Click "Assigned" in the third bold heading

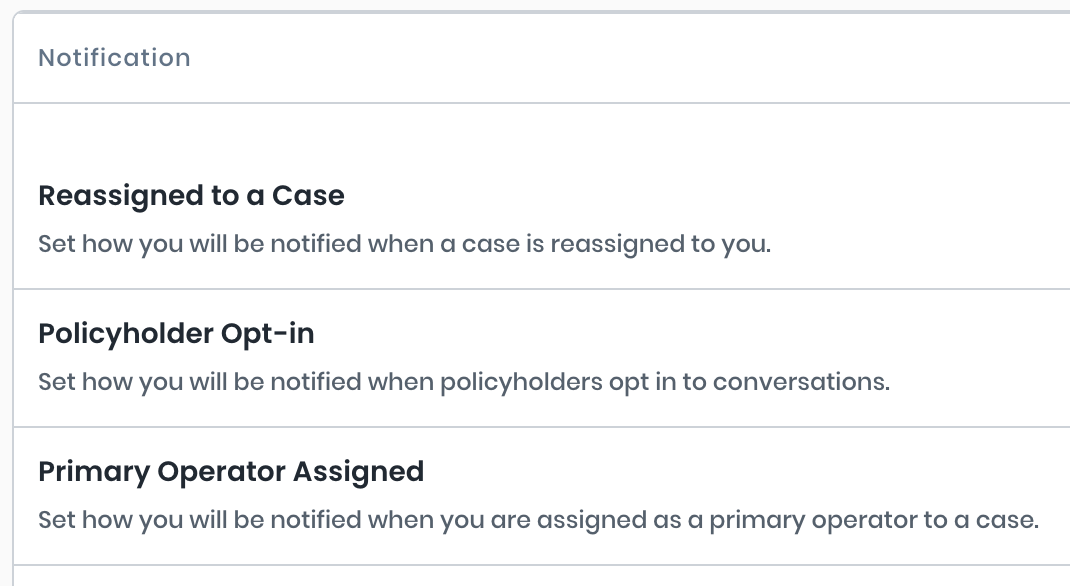[358, 471]
